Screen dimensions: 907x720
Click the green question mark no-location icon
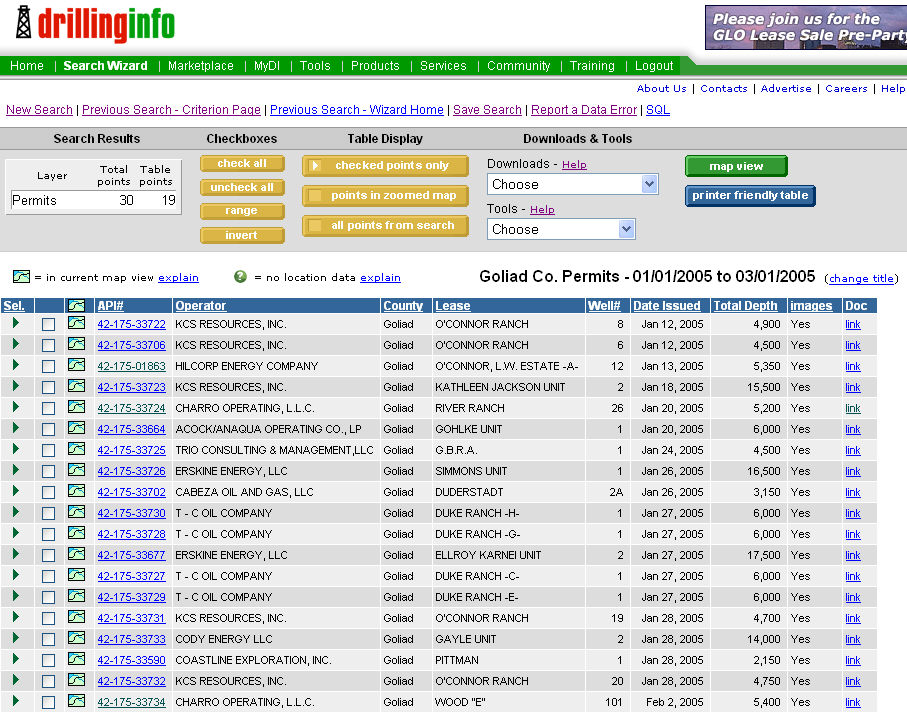(x=240, y=277)
